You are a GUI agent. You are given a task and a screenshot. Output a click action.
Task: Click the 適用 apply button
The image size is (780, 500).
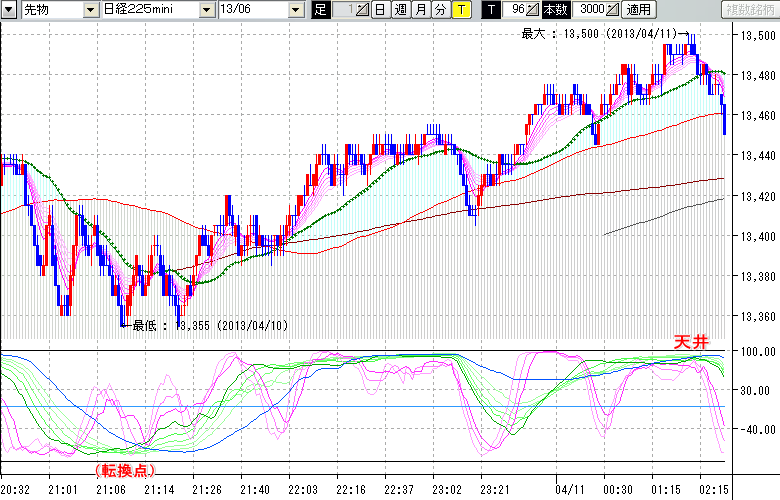637,10
